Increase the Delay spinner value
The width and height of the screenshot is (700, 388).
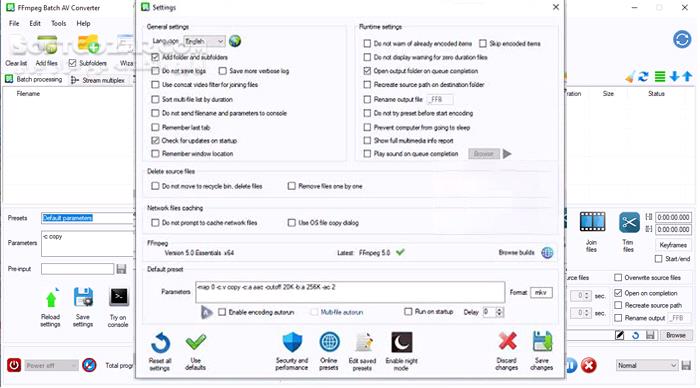point(500,309)
